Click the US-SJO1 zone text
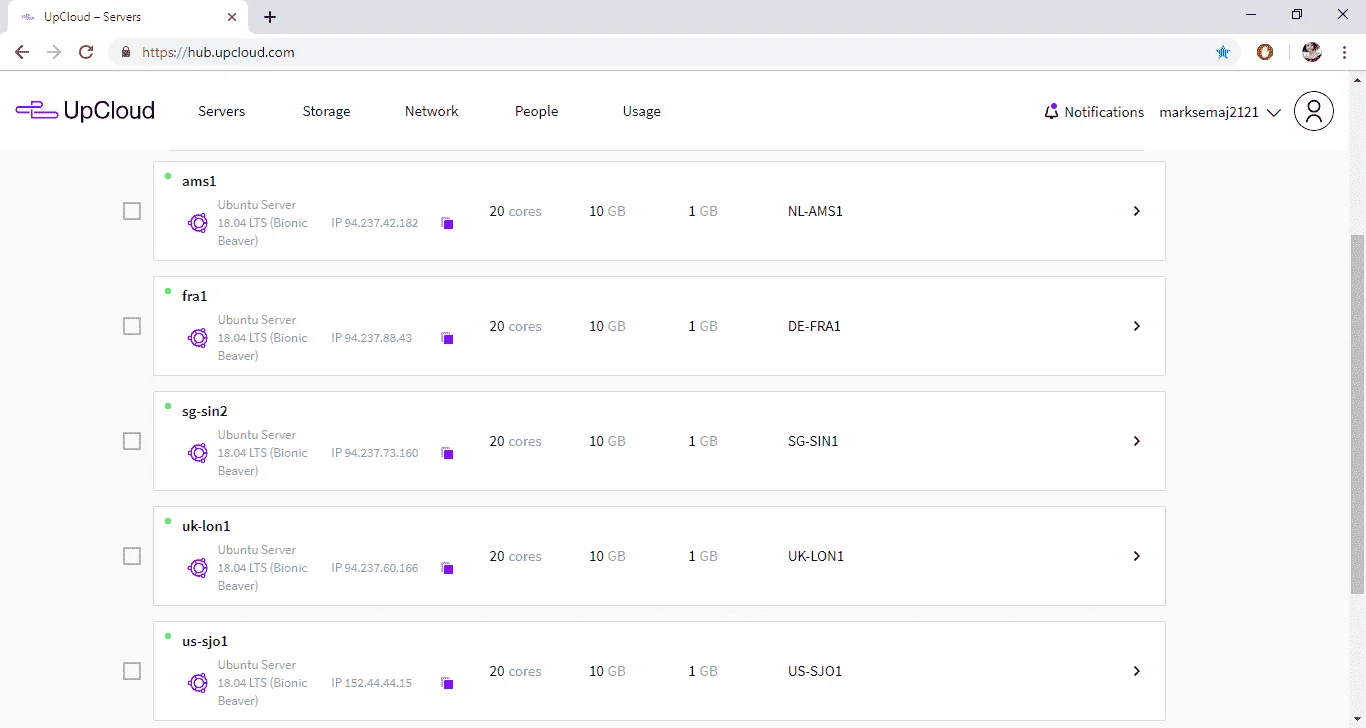 [815, 671]
